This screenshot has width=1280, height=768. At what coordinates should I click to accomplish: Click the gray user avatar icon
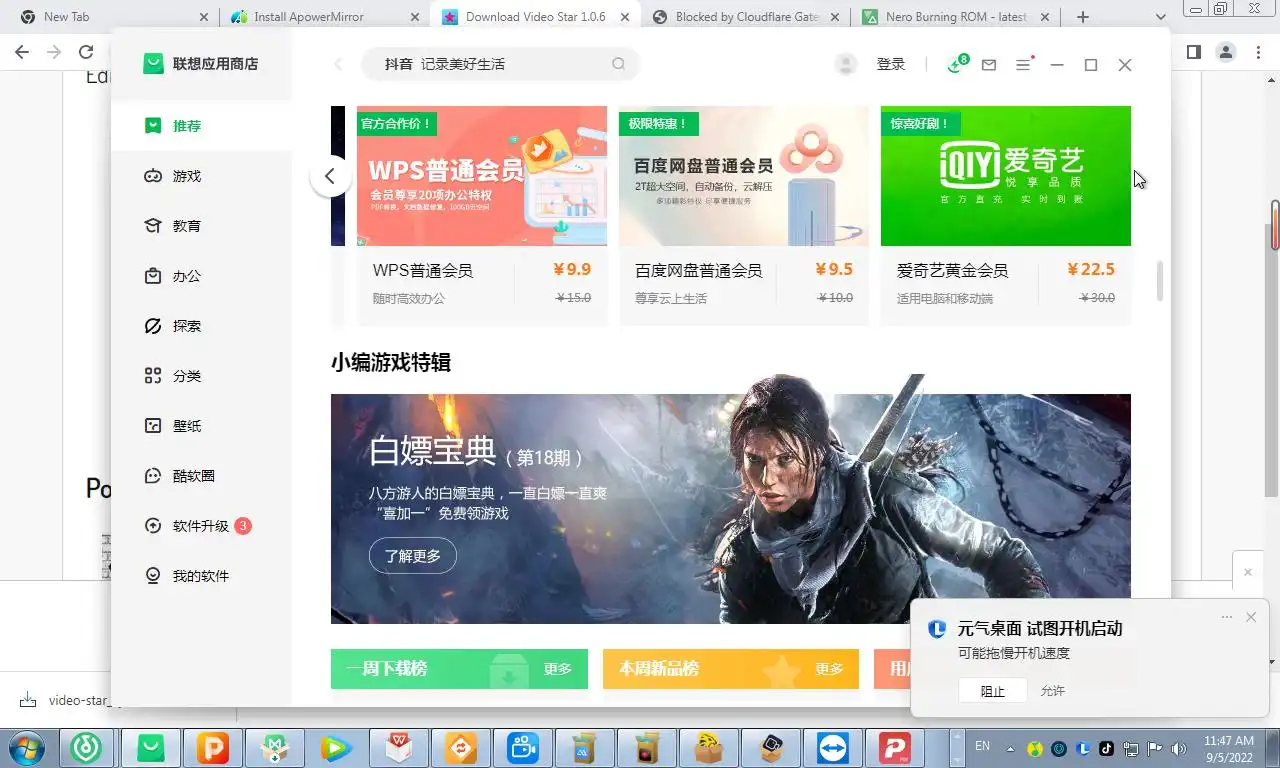[x=846, y=64]
